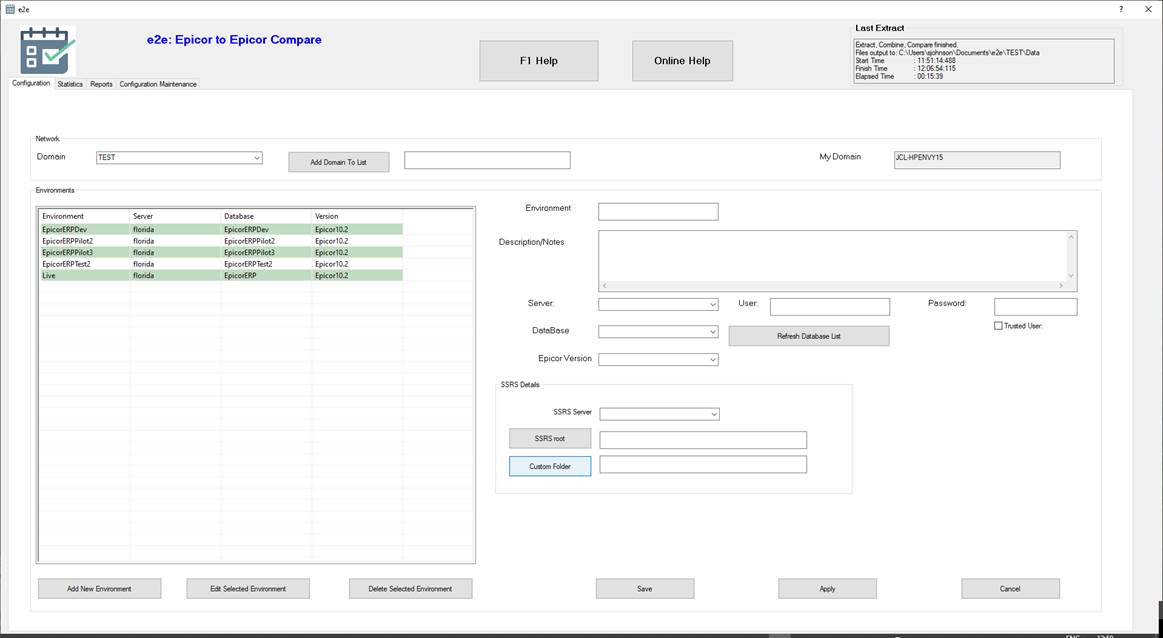Expand the Epicor Version dropdown
The image size is (1163, 638).
tap(712, 359)
